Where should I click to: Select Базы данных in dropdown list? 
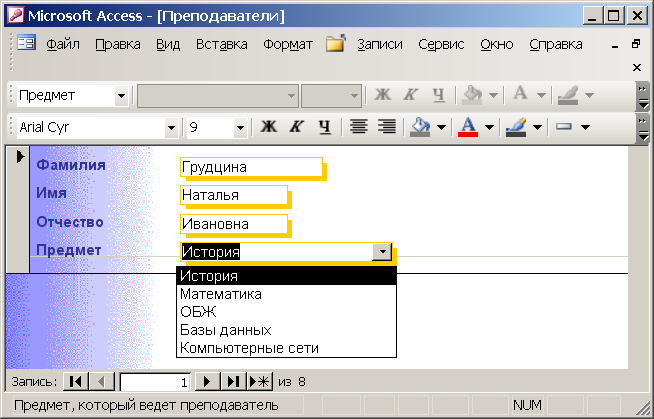[x=287, y=330]
